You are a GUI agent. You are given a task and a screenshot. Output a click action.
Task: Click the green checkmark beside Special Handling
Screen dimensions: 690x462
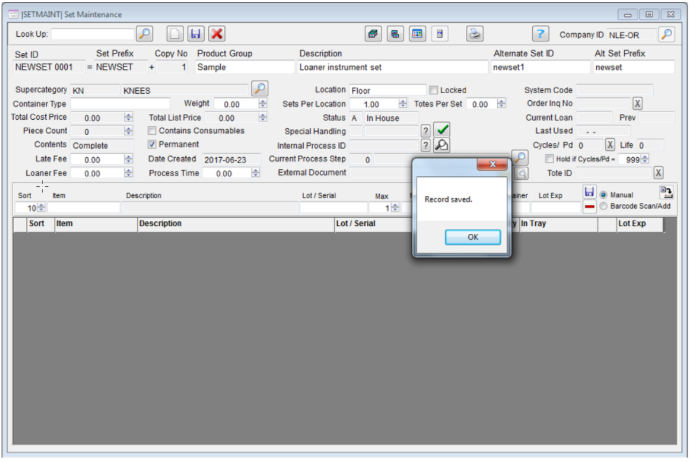pyautogui.click(x=442, y=131)
